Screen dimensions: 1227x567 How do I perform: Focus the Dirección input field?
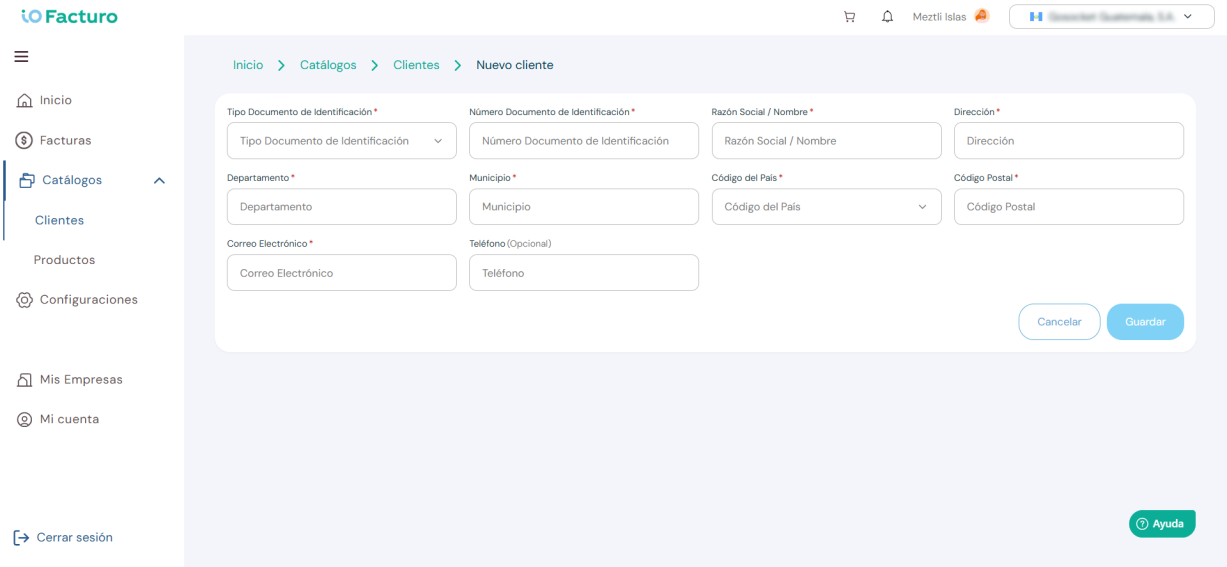point(1069,141)
